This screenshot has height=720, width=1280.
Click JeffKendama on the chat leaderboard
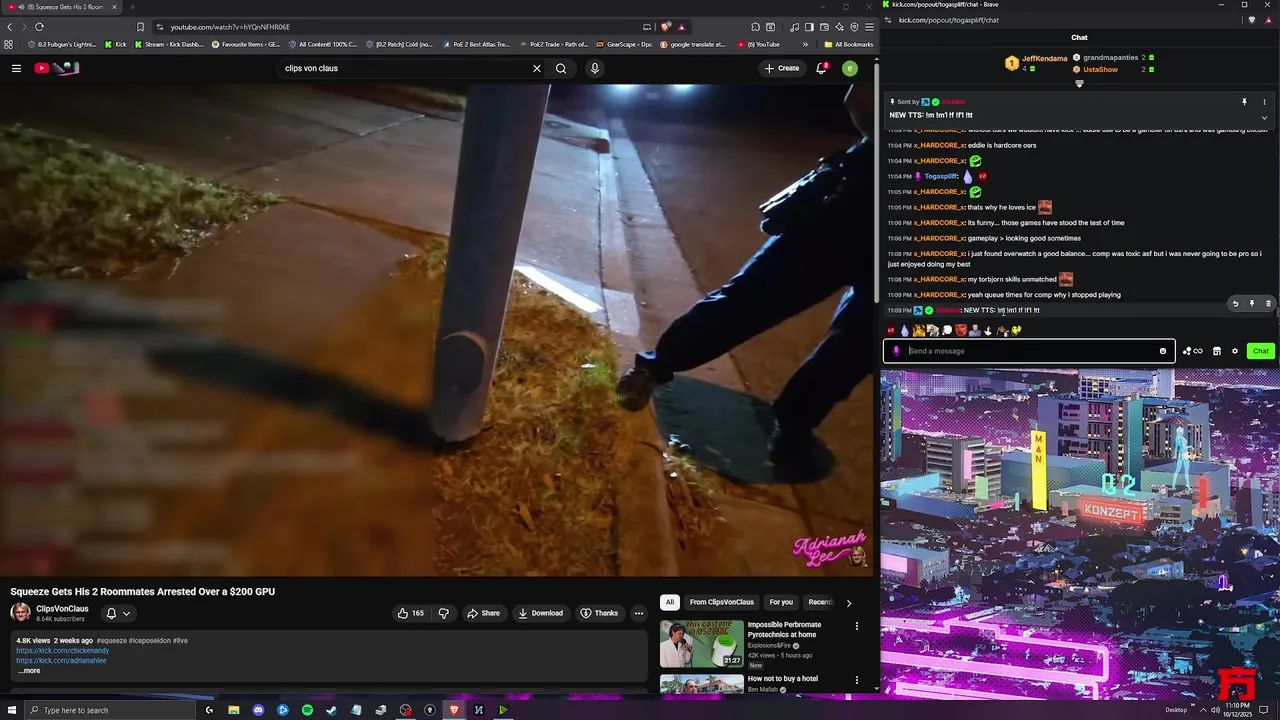coord(1044,59)
